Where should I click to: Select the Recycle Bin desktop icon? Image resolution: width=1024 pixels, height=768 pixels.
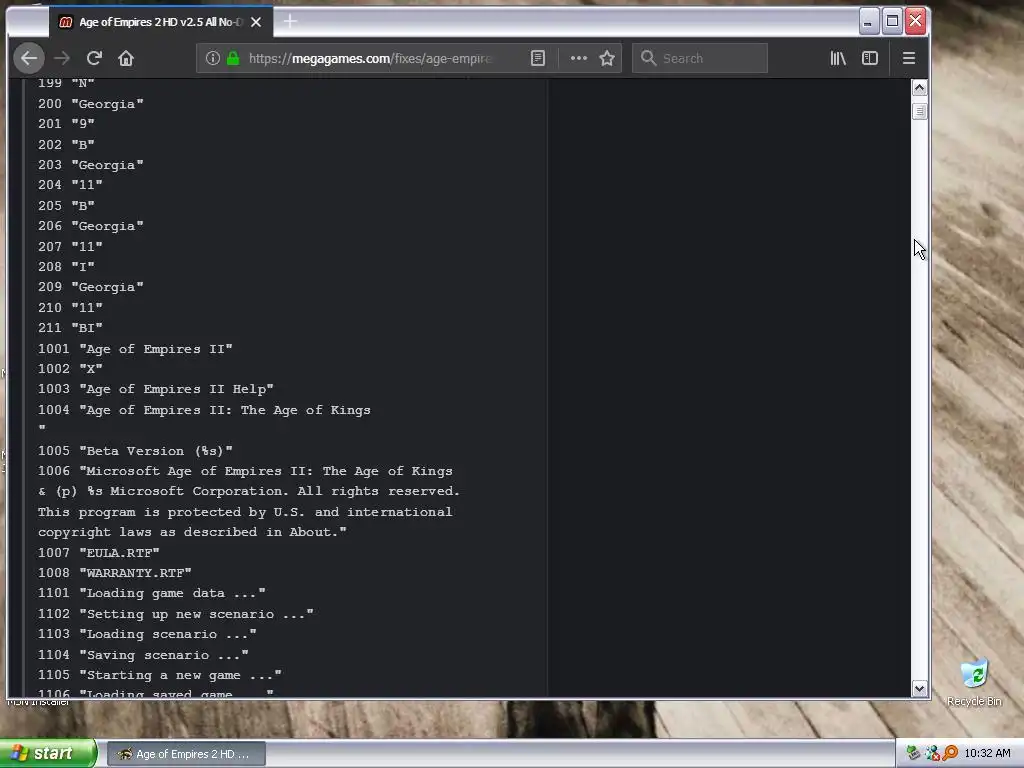(x=974, y=682)
